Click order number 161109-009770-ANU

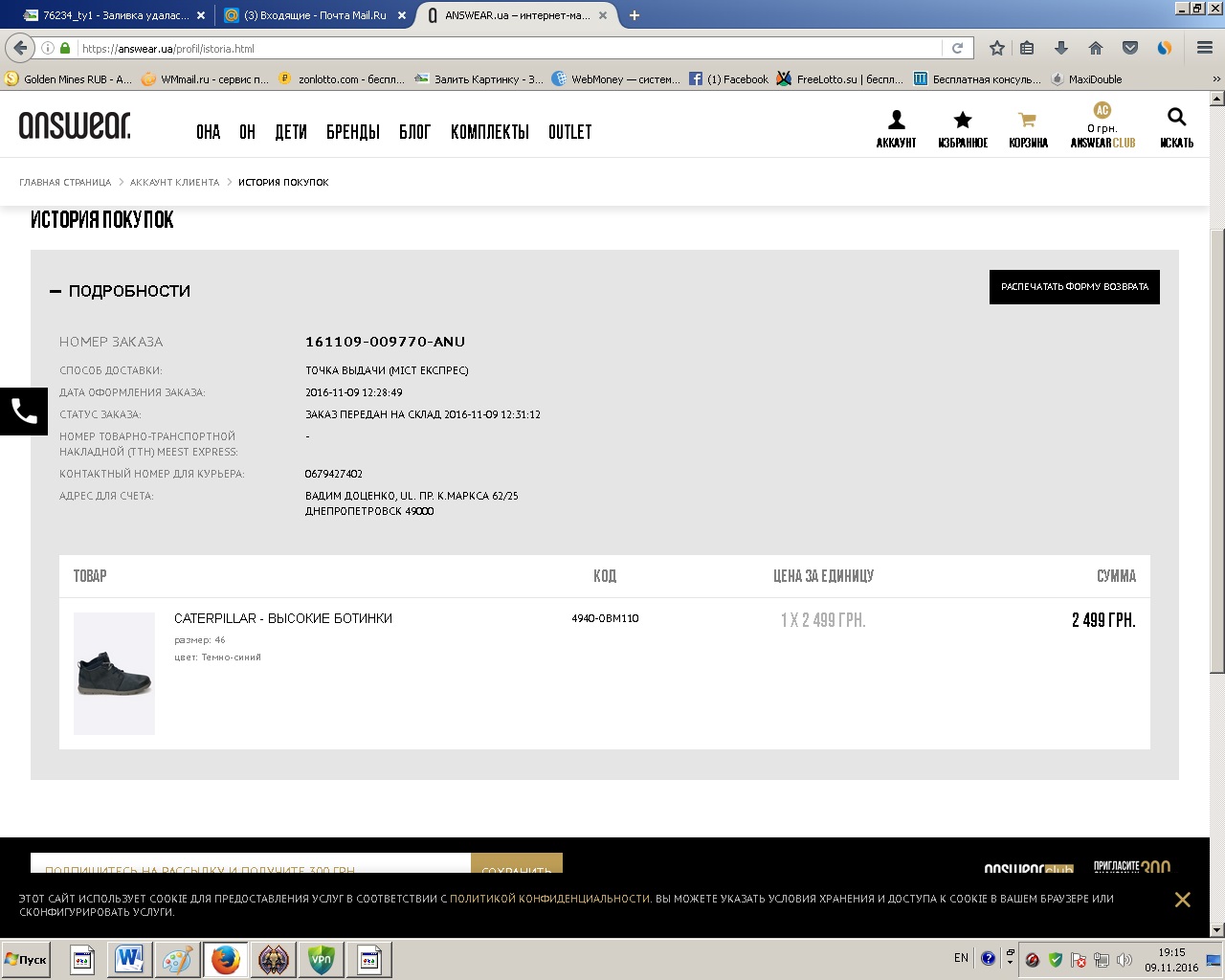[385, 342]
